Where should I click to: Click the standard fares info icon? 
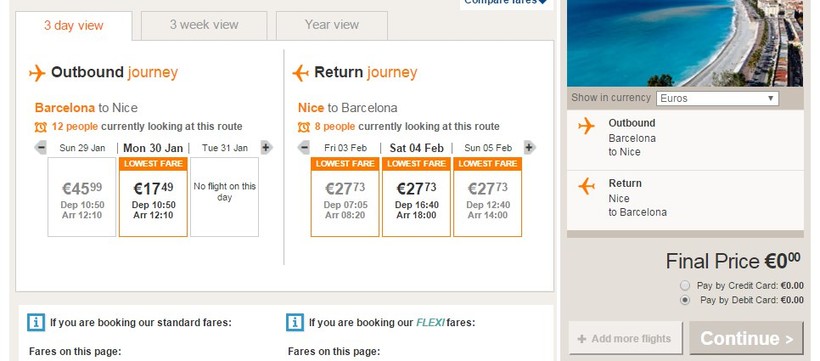36,322
